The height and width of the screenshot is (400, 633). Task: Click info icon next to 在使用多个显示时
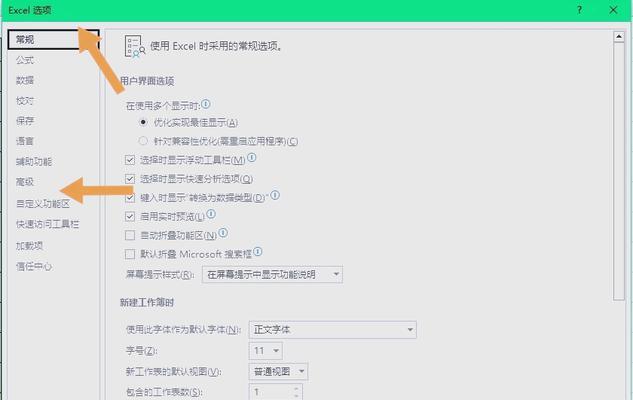tap(206, 104)
